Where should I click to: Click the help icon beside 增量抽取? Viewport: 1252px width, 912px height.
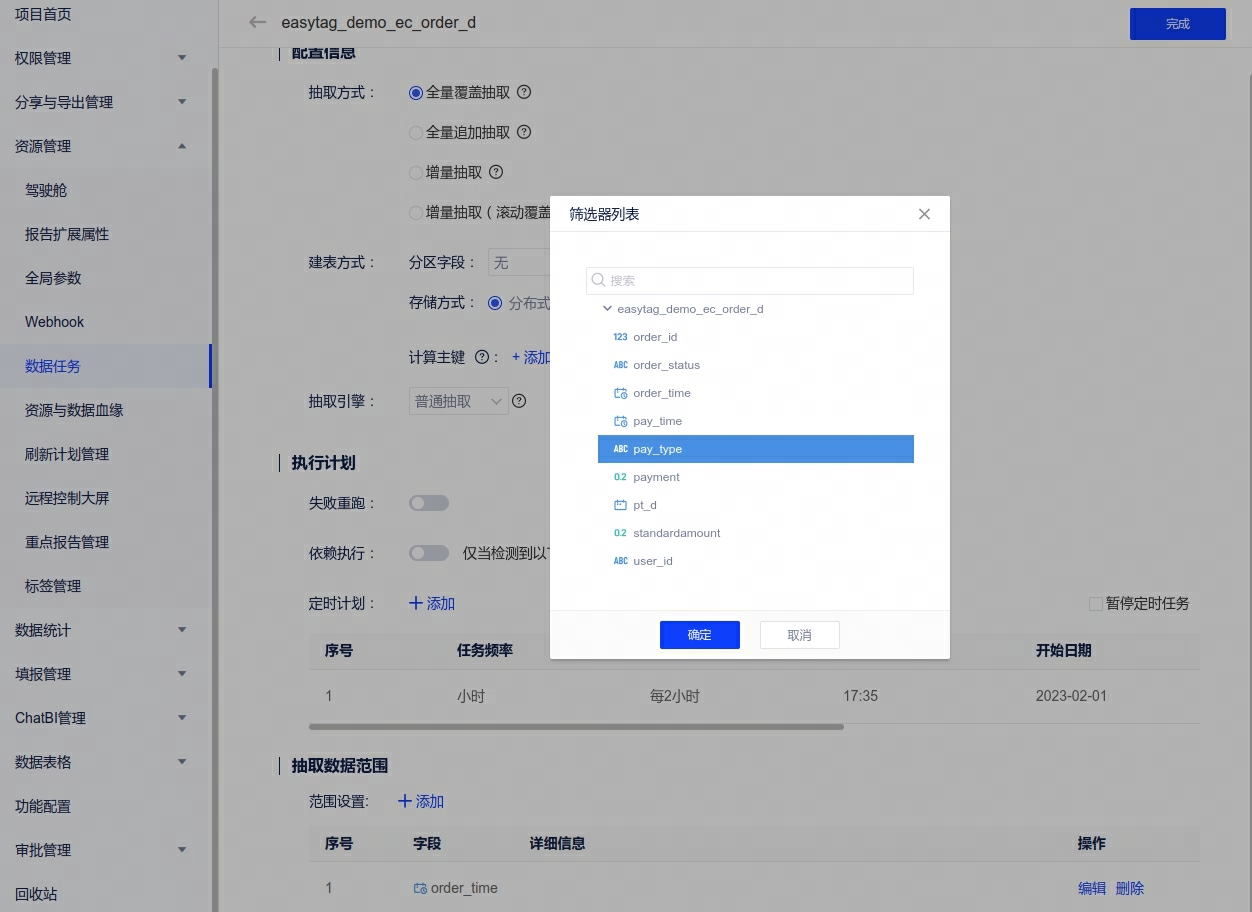pyautogui.click(x=496, y=172)
